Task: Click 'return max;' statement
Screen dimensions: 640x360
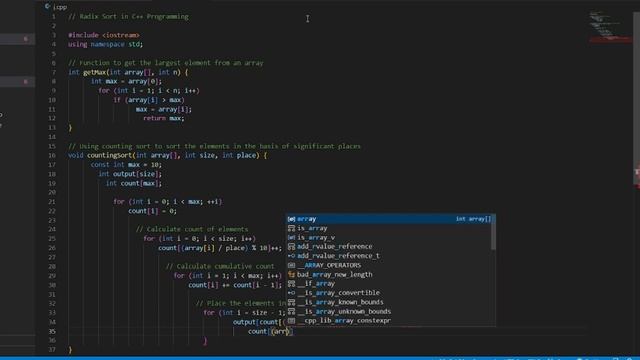Action: point(164,118)
